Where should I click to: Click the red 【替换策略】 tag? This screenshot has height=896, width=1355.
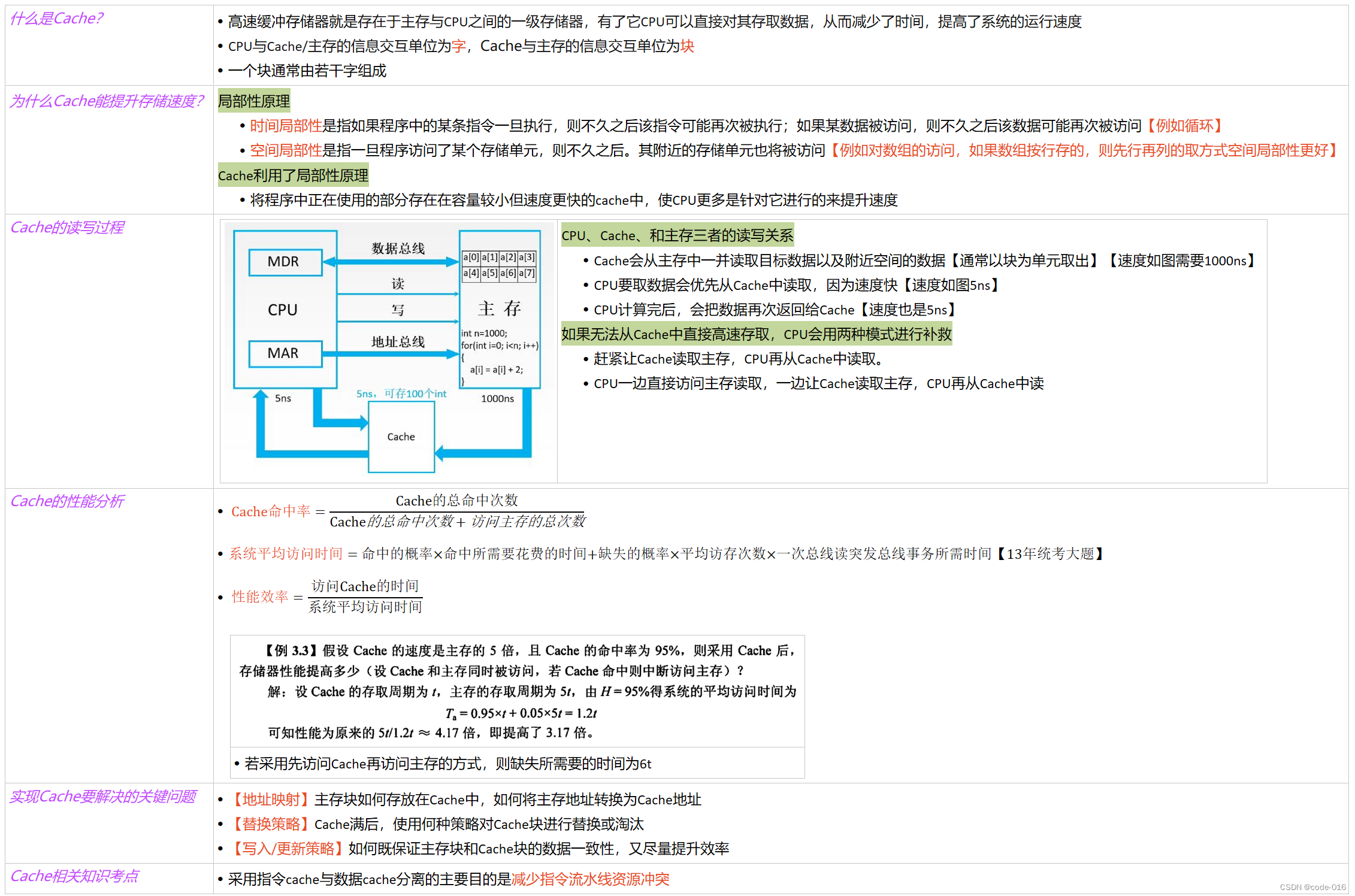271,824
